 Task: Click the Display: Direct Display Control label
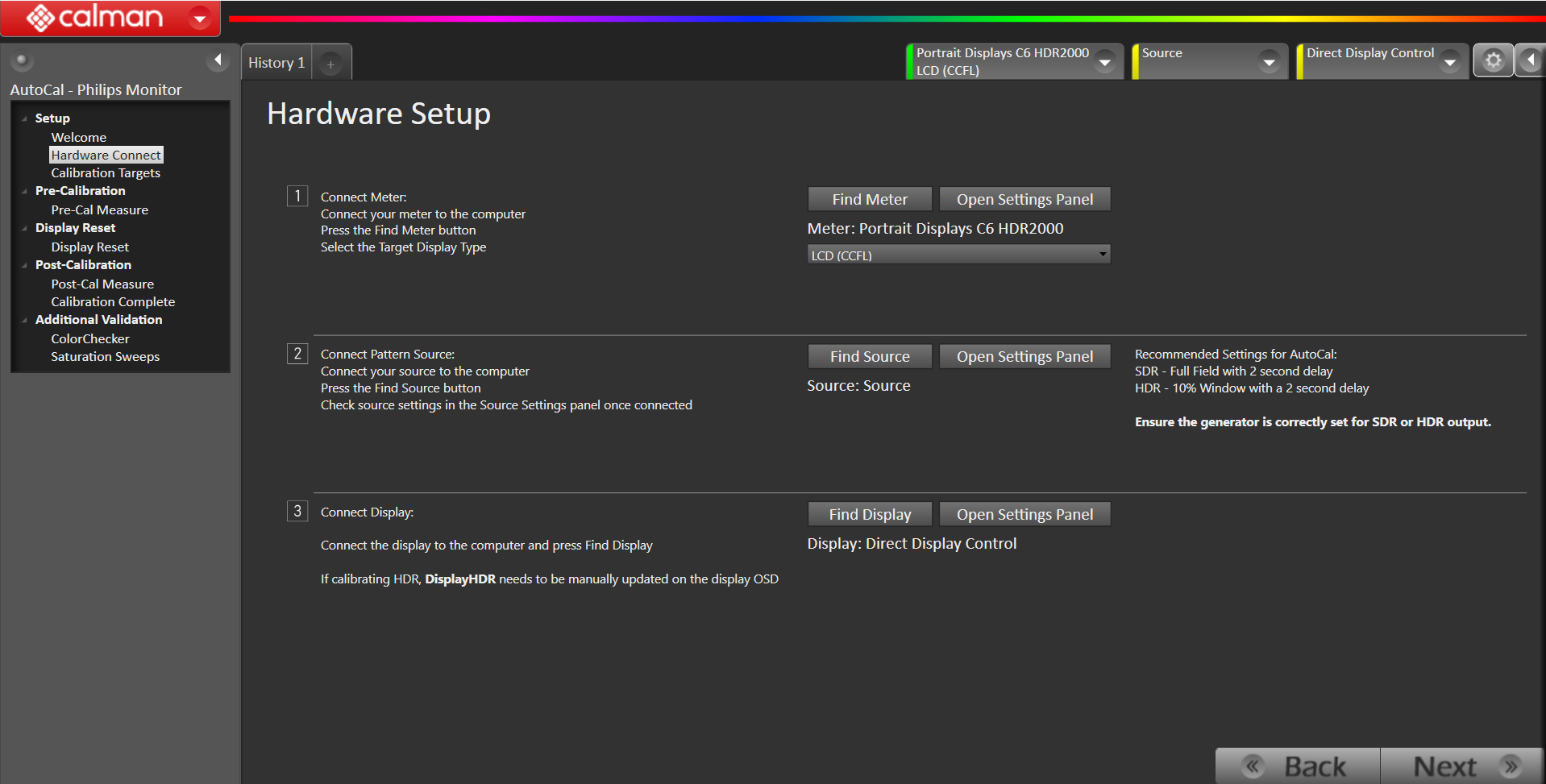tap(912, 544)
